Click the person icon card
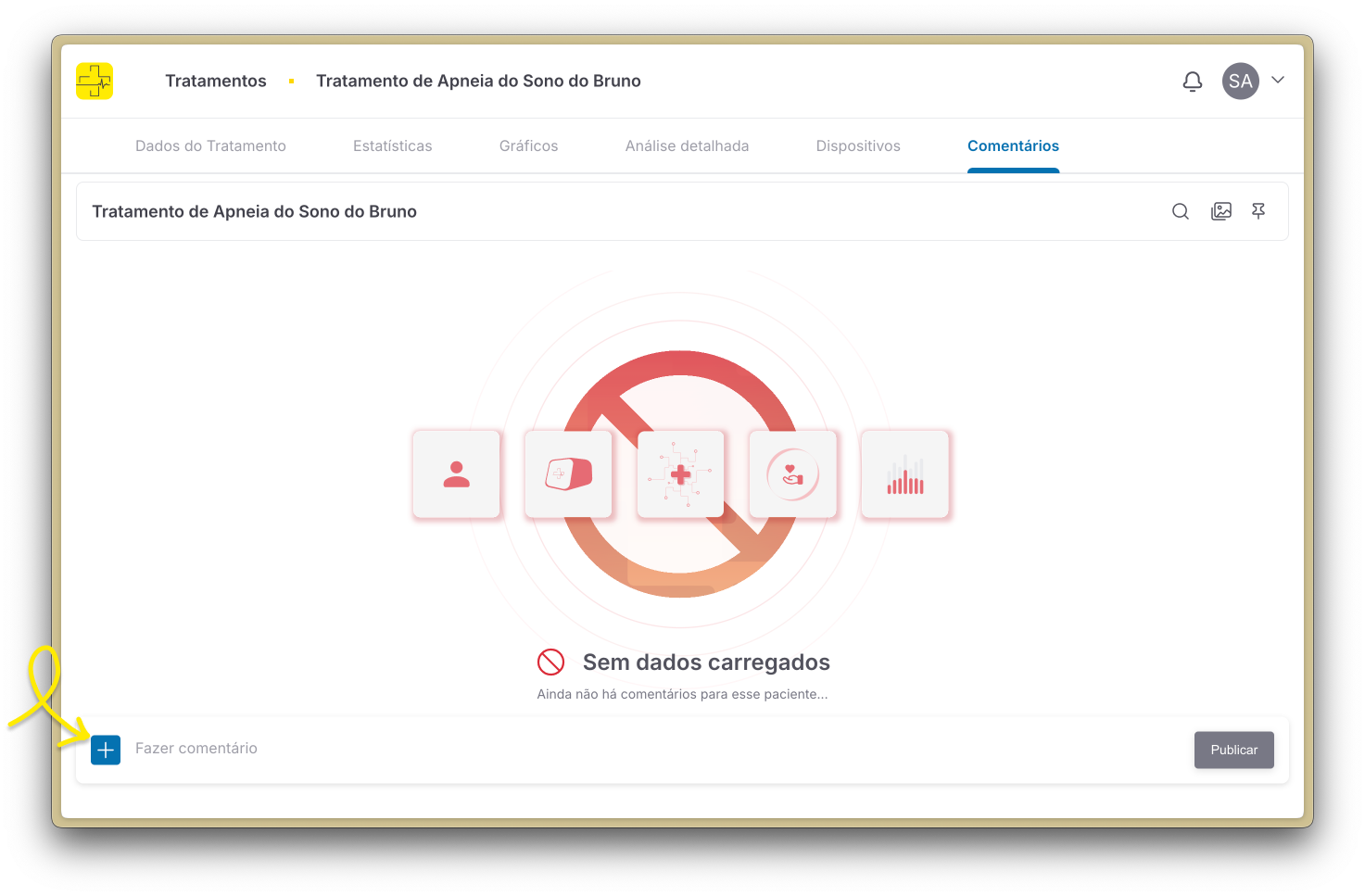1365x896 pixels. click(x=457, y=474)
